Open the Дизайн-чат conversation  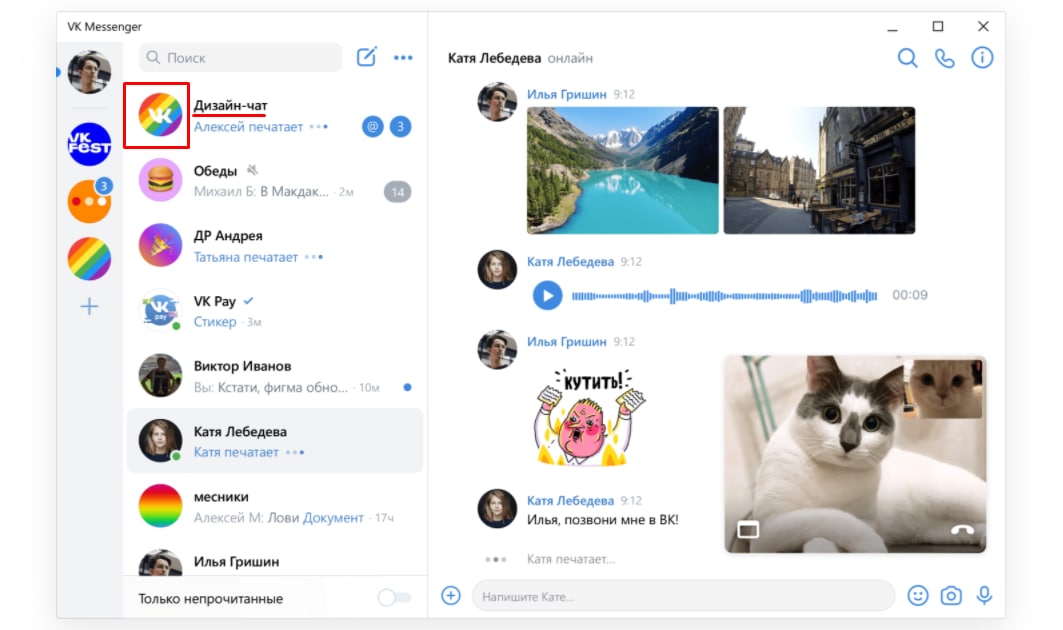coord(275,115)
